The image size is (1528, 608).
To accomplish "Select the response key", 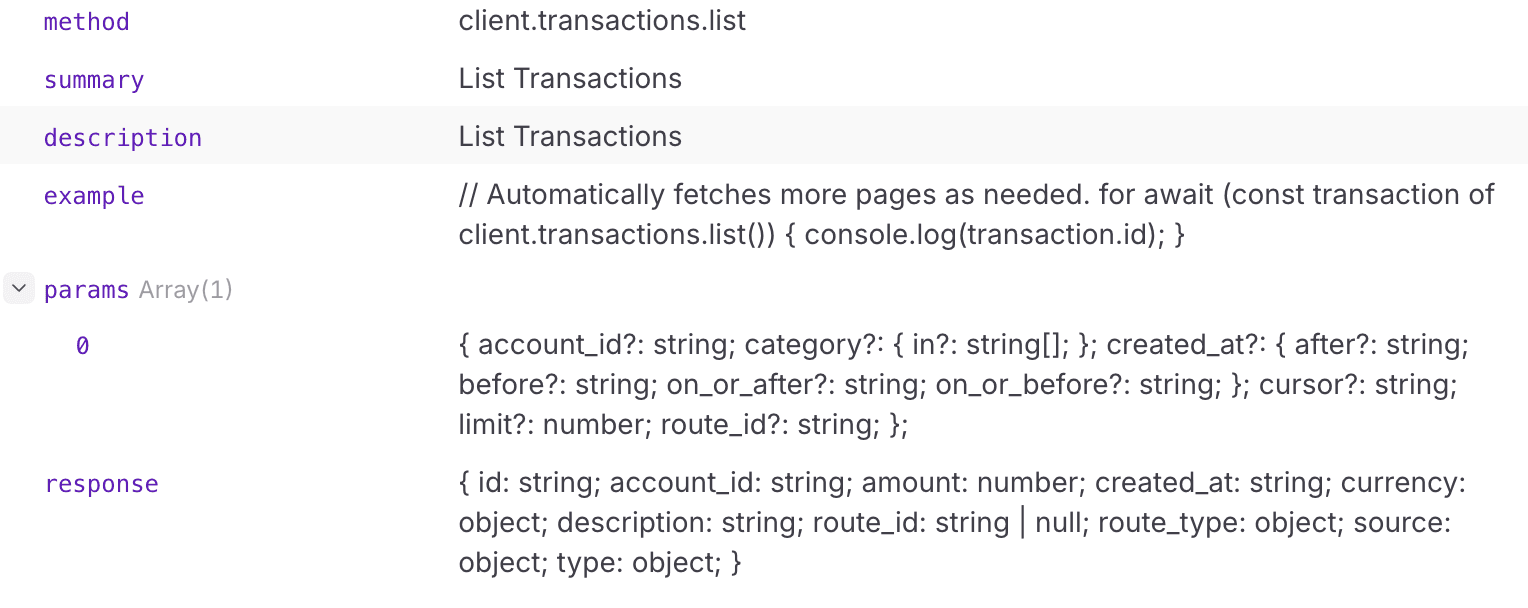I will (102, 484).
